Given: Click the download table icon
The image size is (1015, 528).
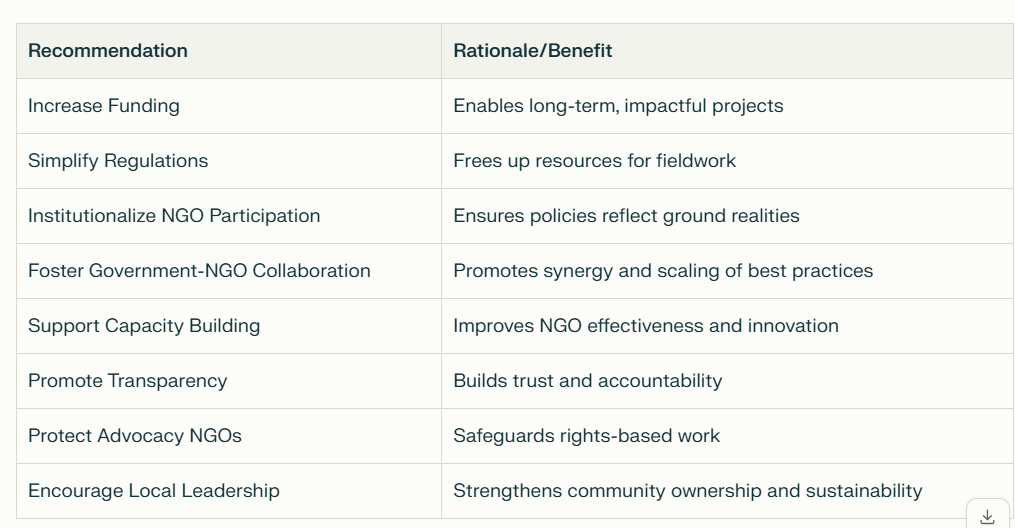Looking at the screenshot, I should coord(987,516).
